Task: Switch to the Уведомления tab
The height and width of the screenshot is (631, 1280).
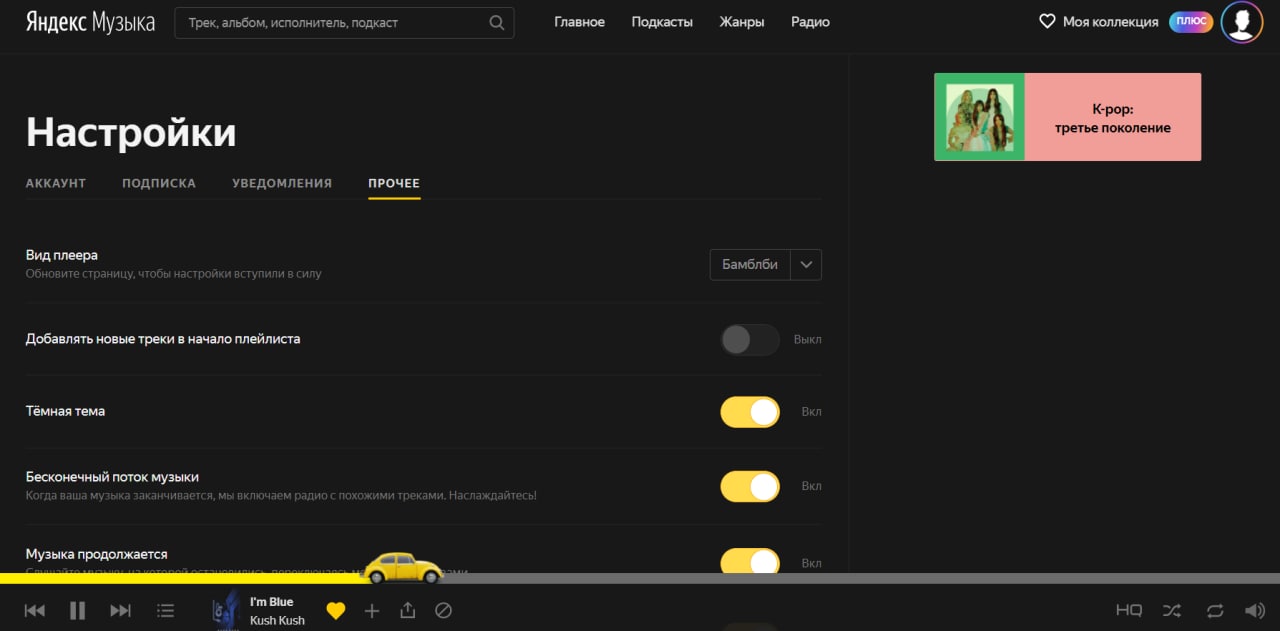Action: coord(282,183)
